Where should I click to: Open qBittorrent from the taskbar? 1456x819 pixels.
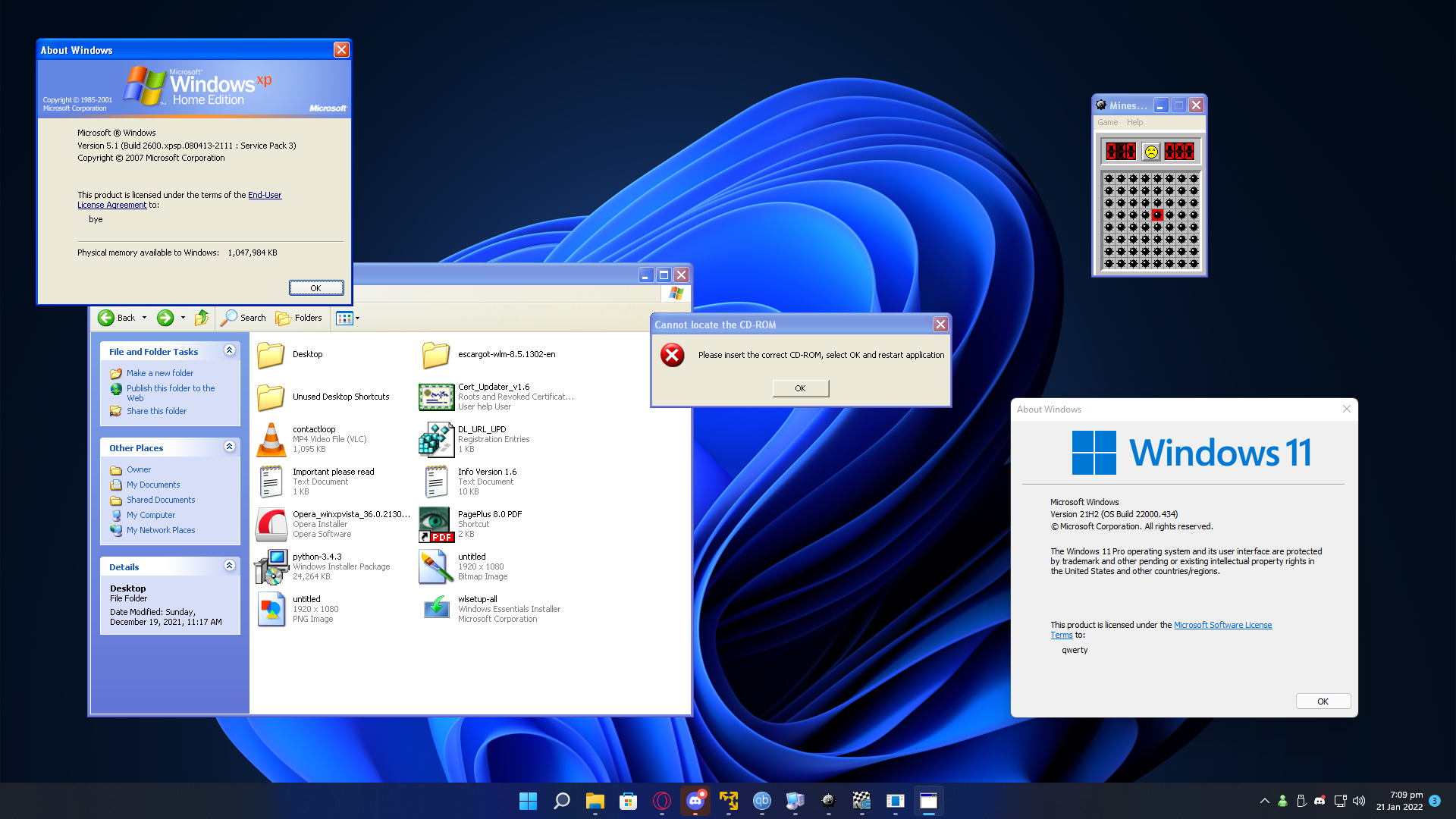762,801
